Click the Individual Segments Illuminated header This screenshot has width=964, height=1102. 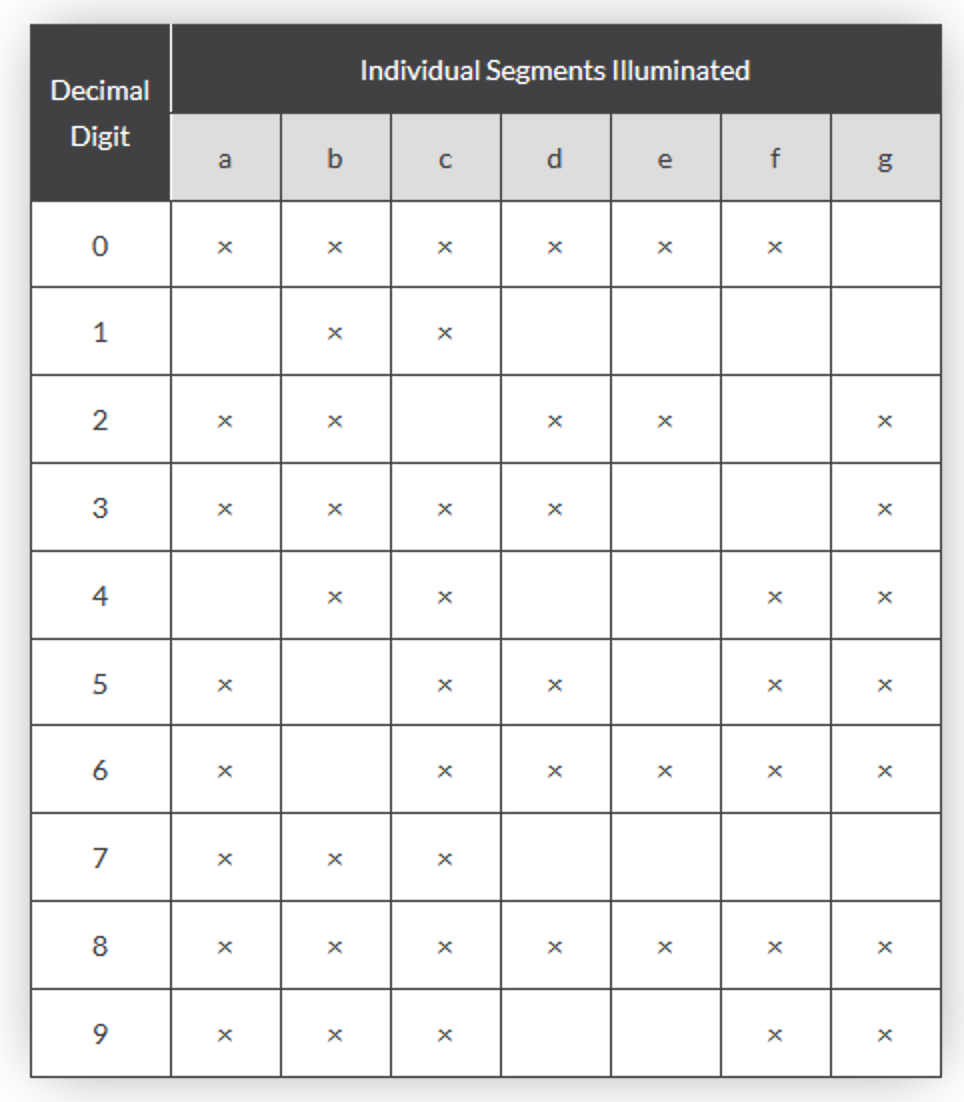pos(556,70)
